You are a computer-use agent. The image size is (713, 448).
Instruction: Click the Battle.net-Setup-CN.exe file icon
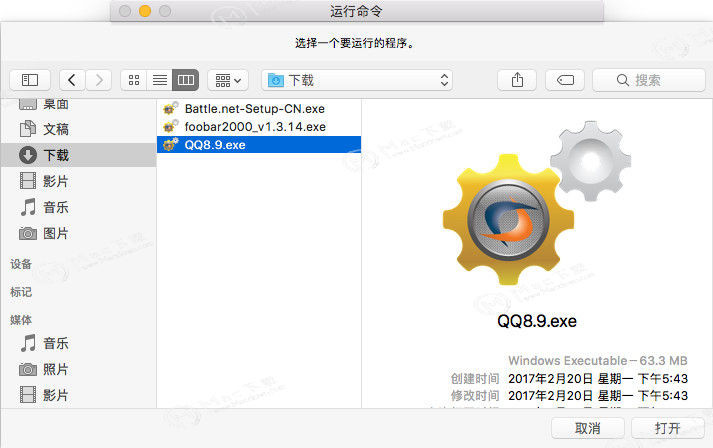tap(171, 108)
